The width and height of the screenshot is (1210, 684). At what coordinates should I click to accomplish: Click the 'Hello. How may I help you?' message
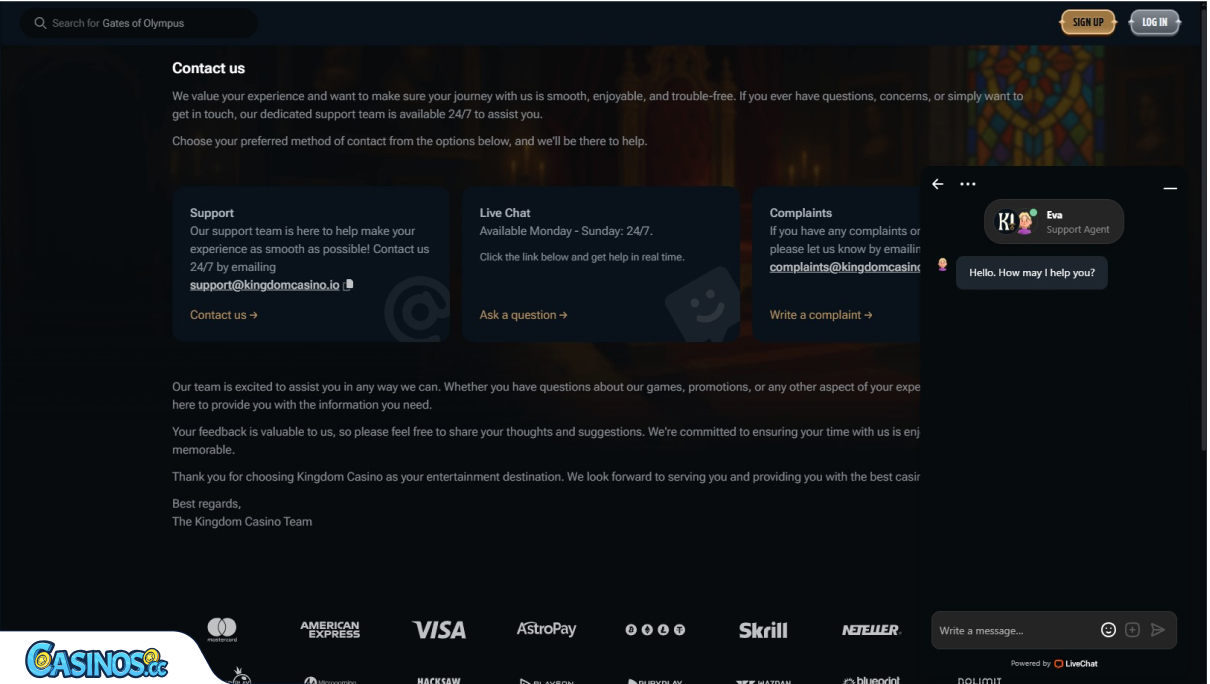pyautogui.click(x=1032, y=273)
